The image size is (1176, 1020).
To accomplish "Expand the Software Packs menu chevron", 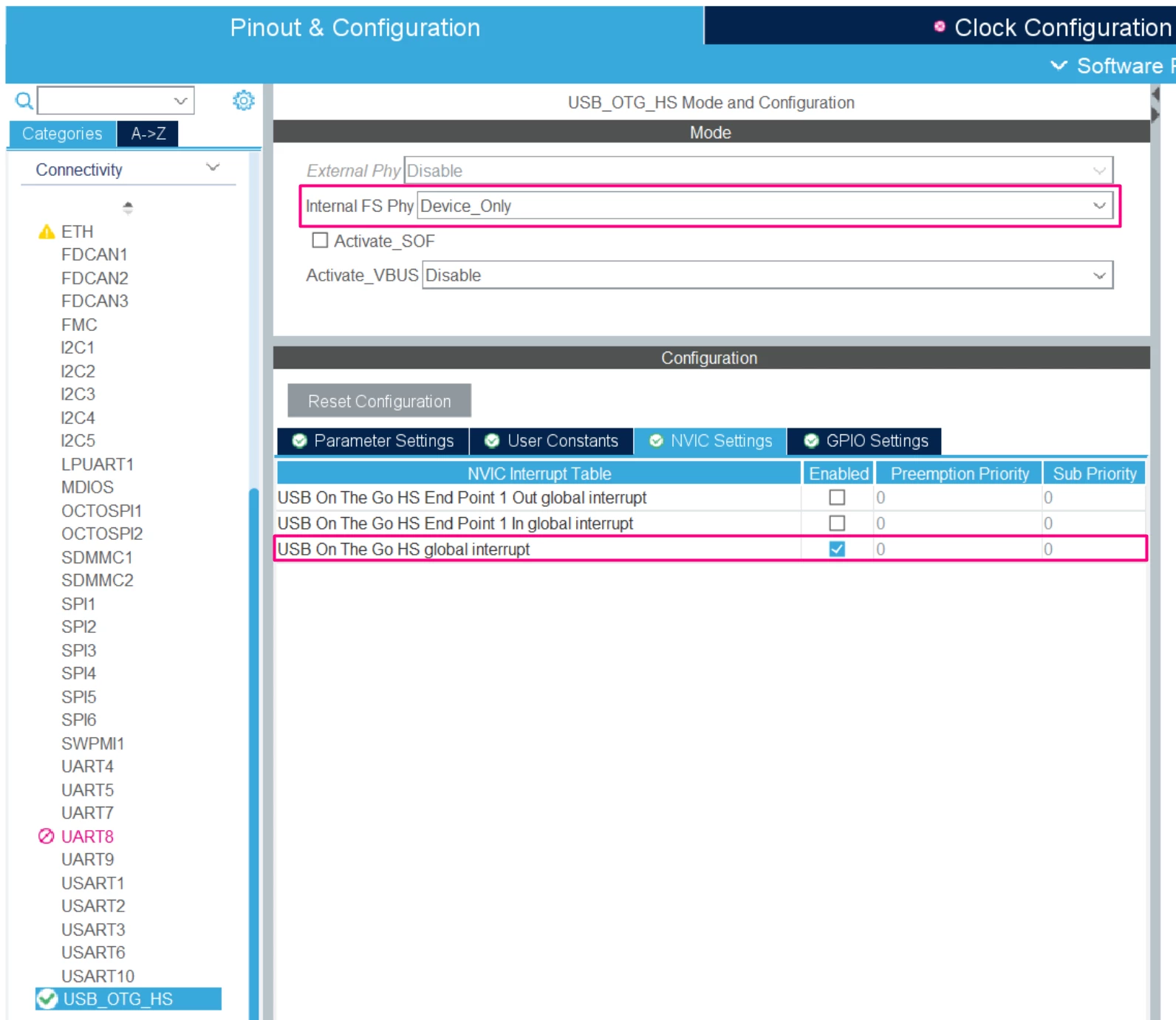I will 1059,66.
